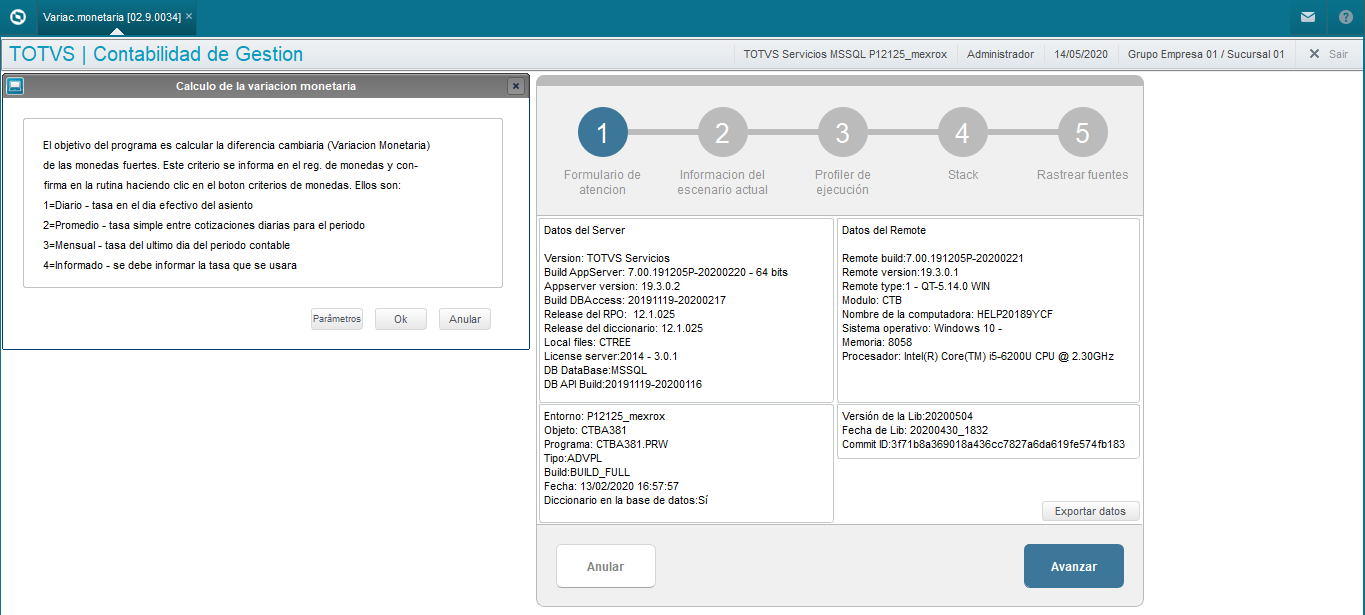Click the Entorno: P12125_mexrox line

pyautogui.click(x=604, y=416)
